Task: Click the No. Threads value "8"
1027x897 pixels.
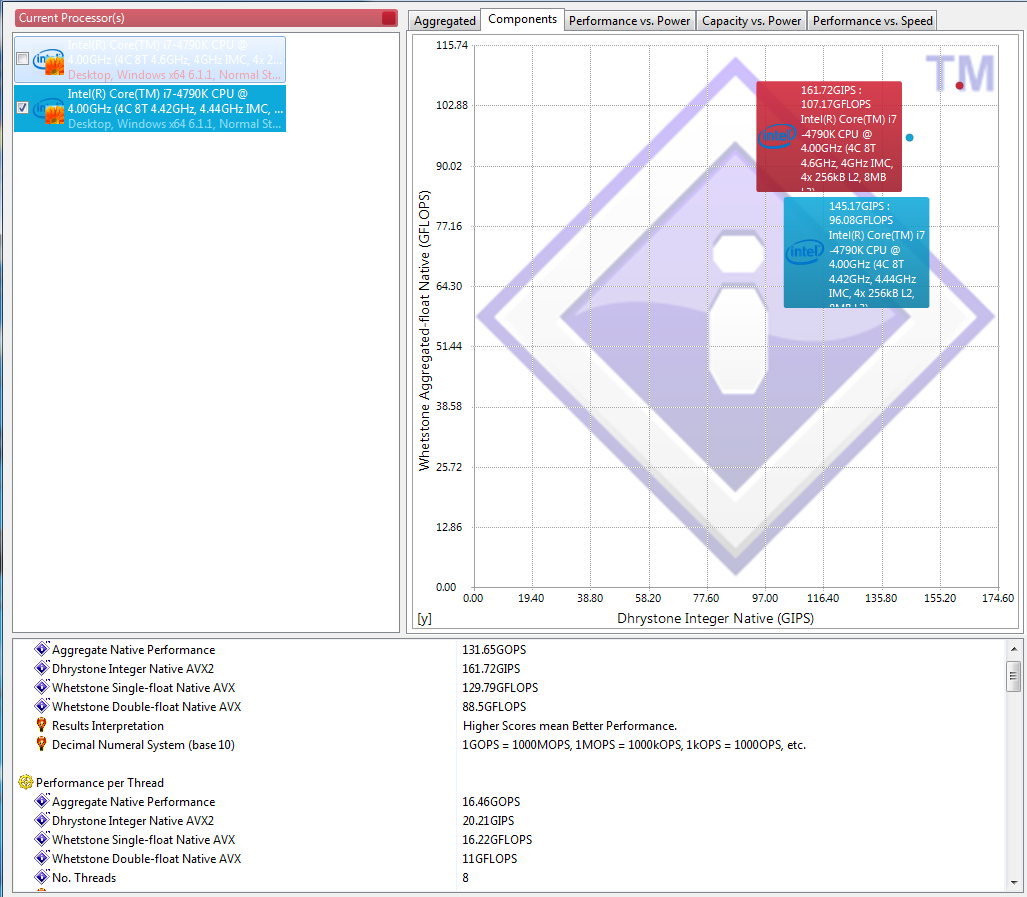Action: point(466,877)
